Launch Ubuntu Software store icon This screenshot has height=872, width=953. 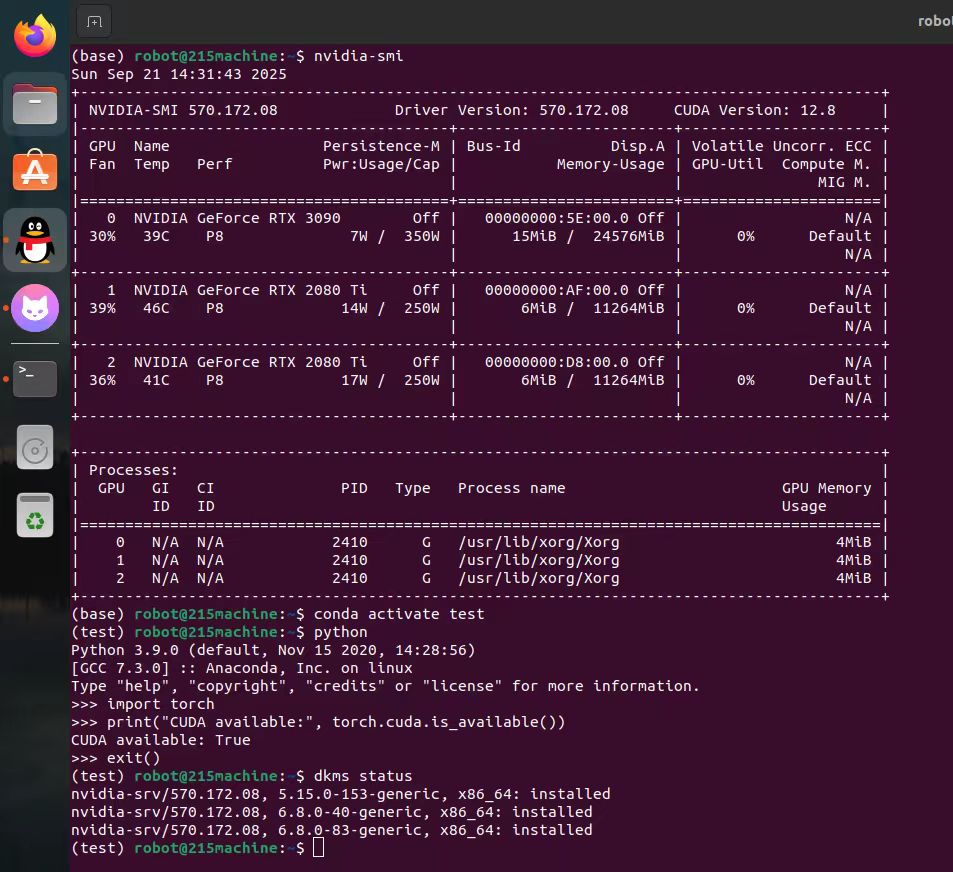click(35, 170)
